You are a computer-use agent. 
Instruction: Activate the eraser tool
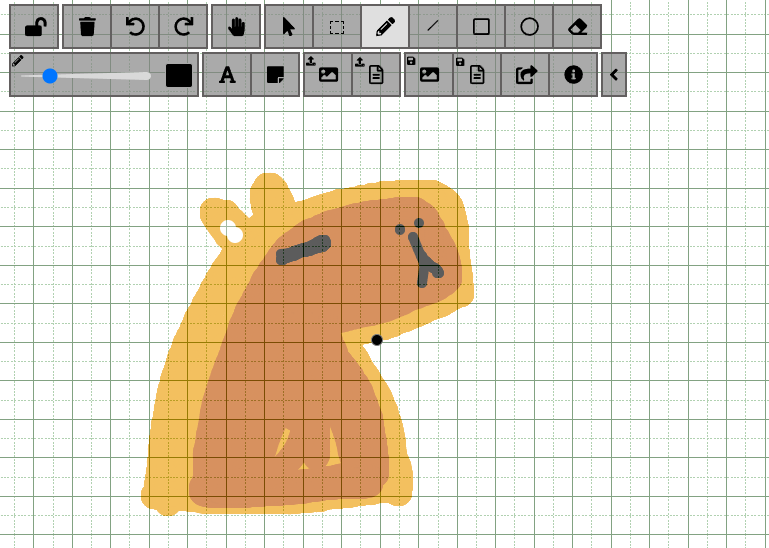coord(577,27)
